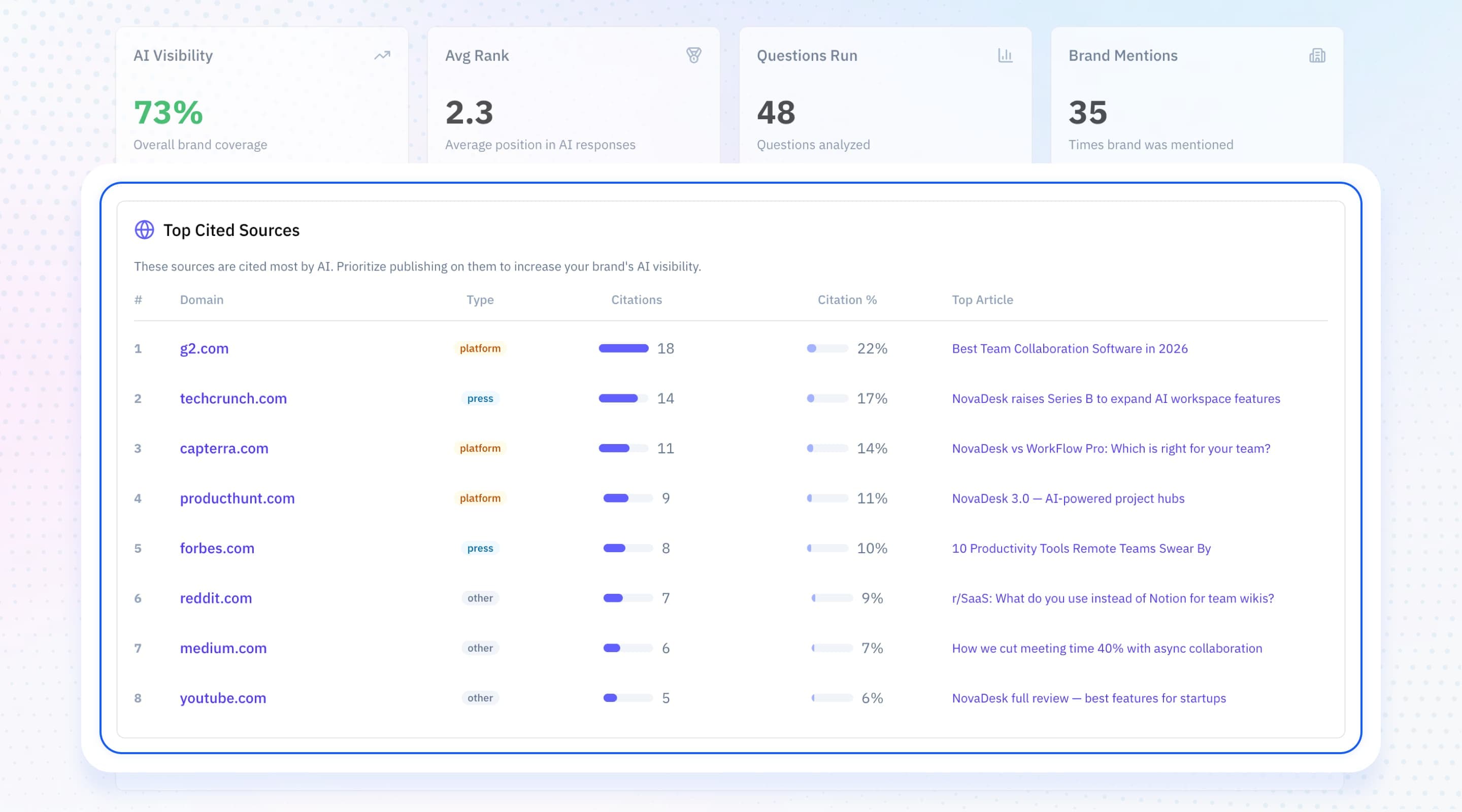Go to the forbes.com domain link
The height and width of the screenshot is (812, 1462).
pos(217,548)
